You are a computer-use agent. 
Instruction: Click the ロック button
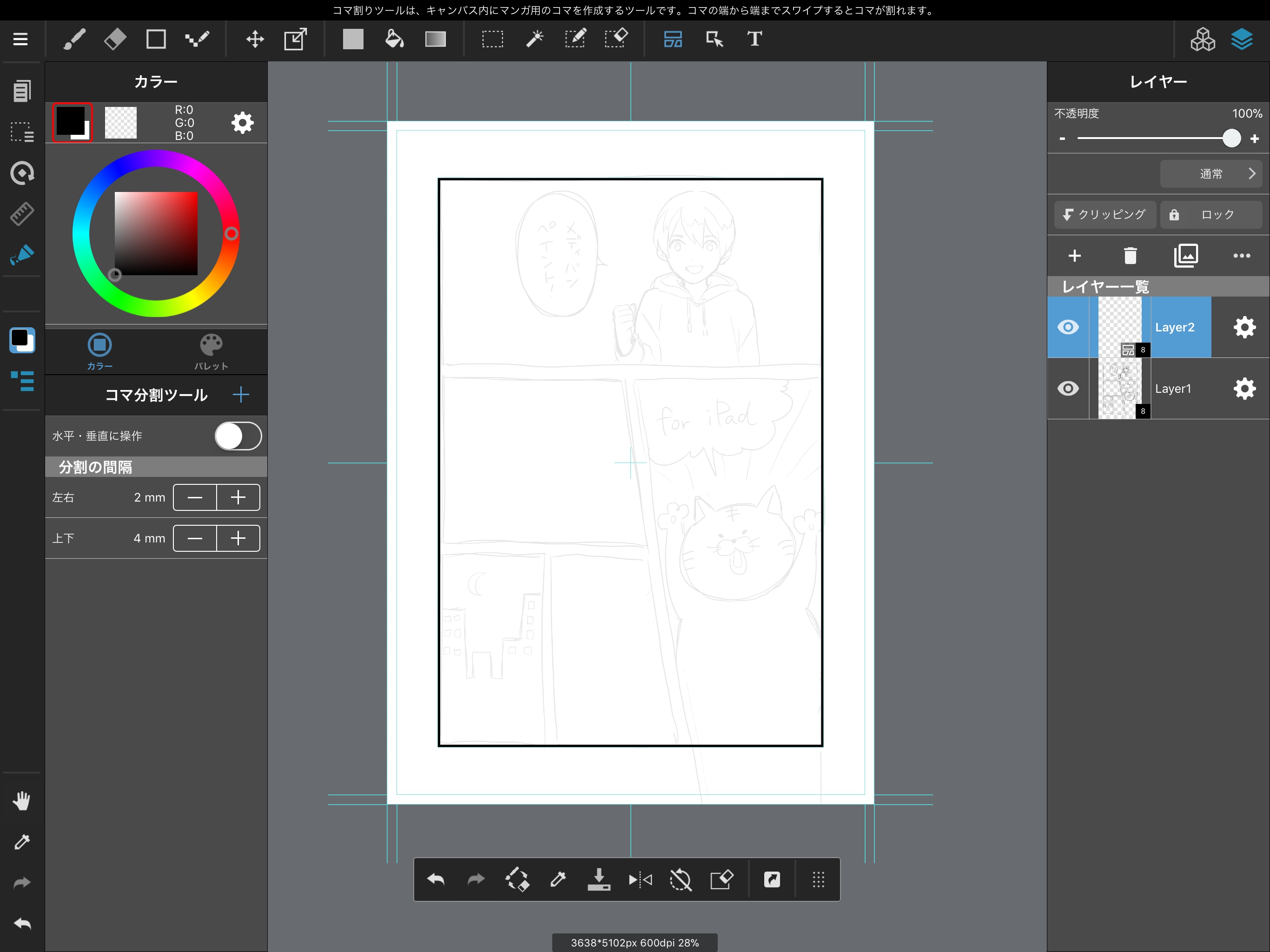tap(1210, 214)
